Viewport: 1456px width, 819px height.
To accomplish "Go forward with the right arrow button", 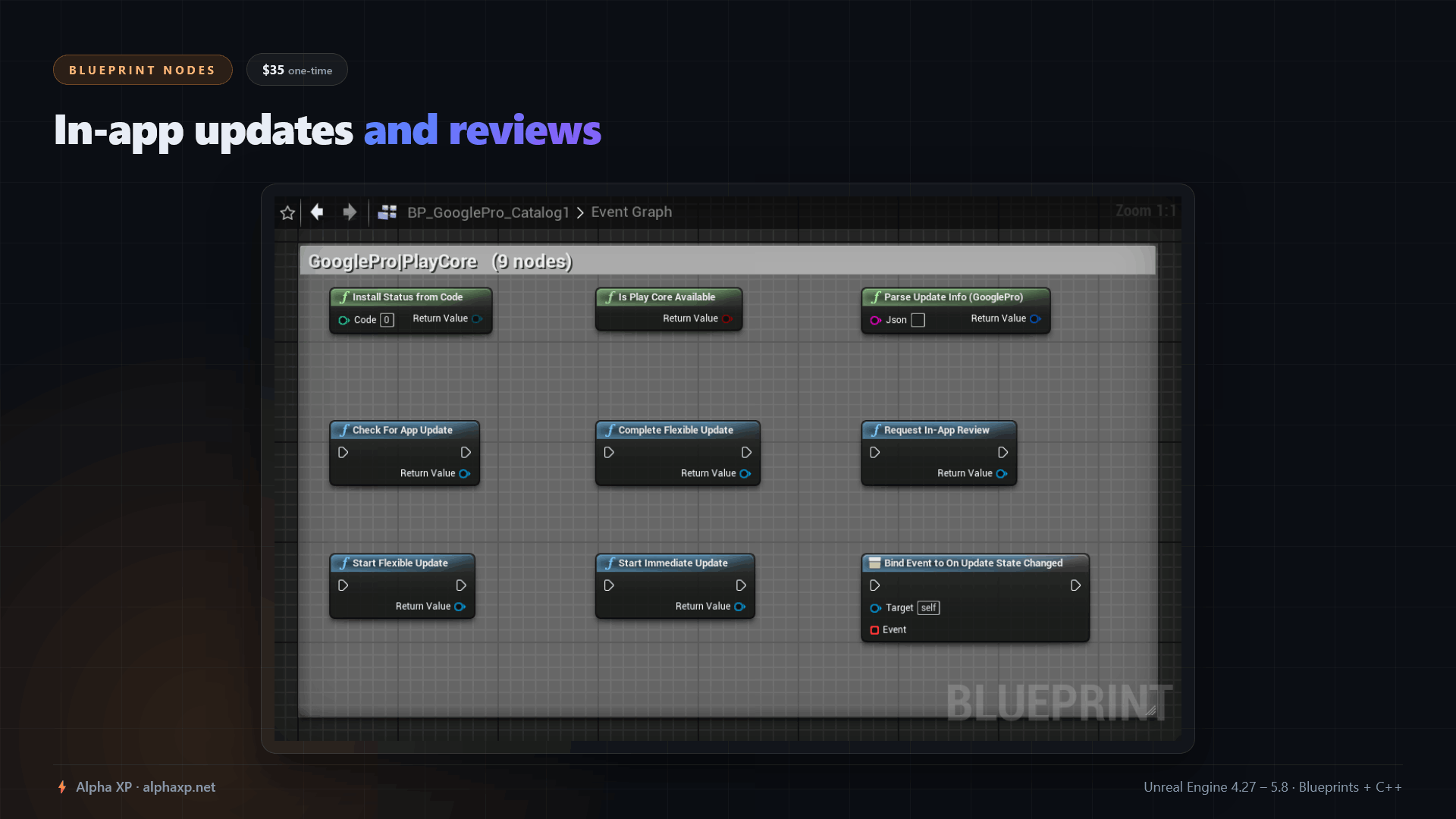I will pyautogui.click(x=350, y=212).
